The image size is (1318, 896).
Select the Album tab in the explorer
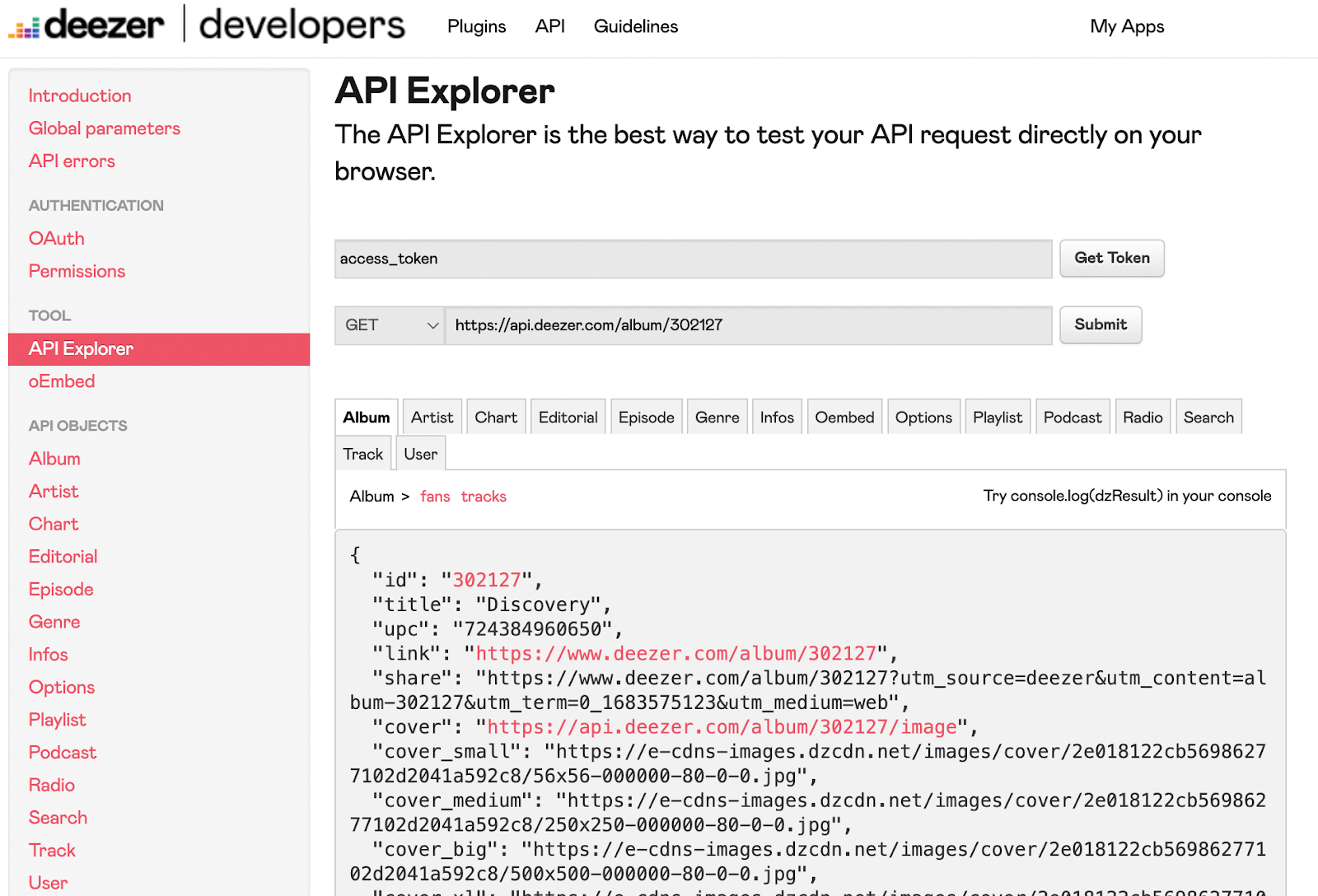pyautogui.click(x=367, y=418)
